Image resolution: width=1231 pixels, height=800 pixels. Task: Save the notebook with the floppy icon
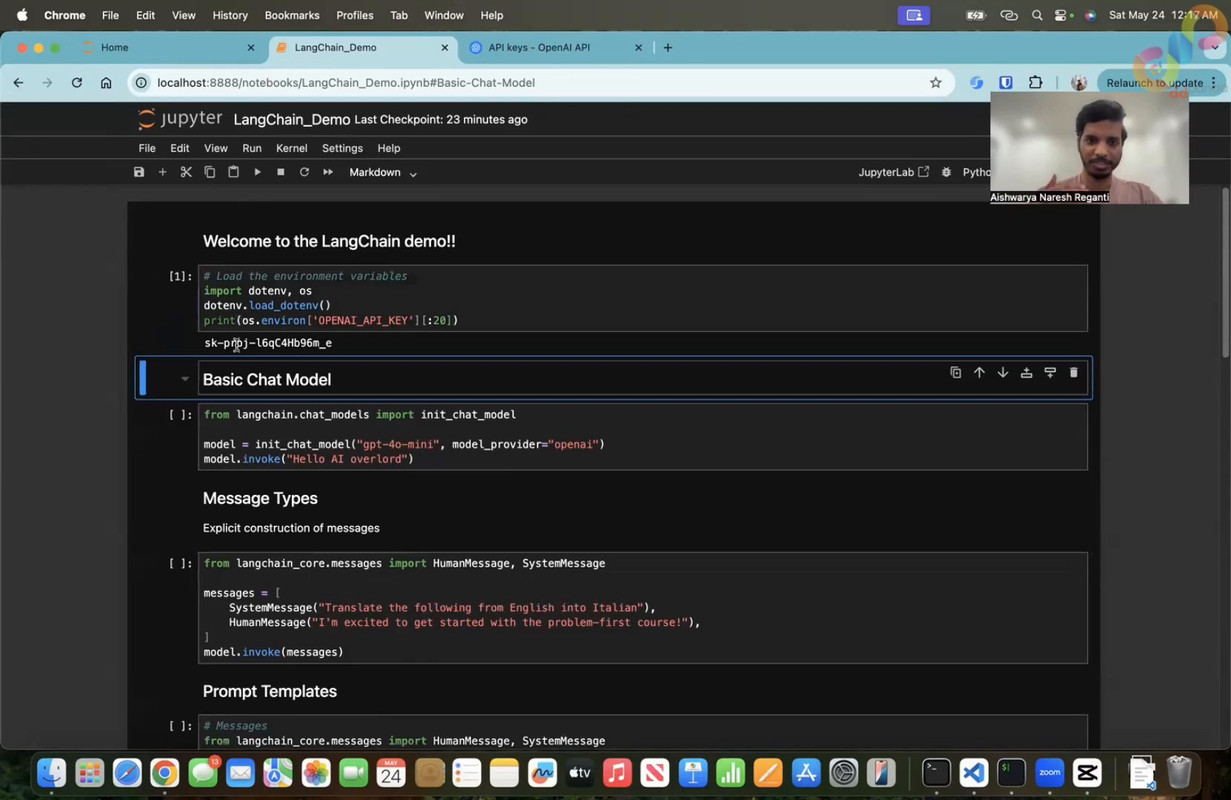[139, 172]
